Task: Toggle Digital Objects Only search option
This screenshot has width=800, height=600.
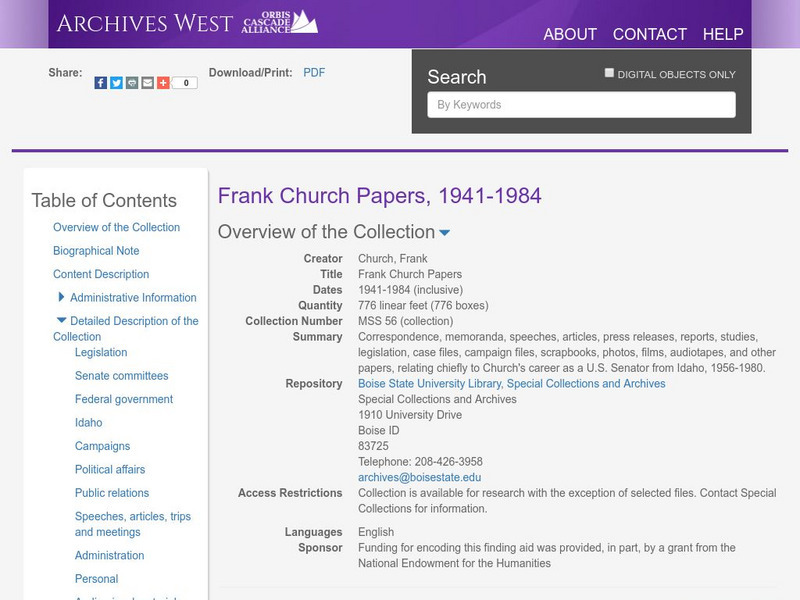Action: [x=607, y=73]
